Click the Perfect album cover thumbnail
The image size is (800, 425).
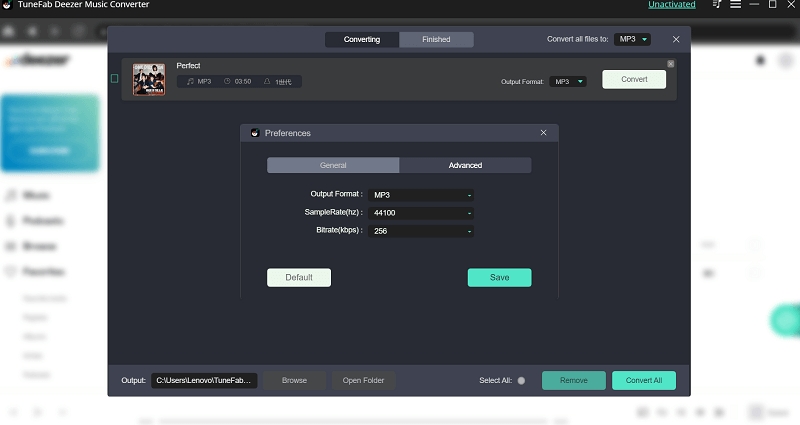[150, 80]
